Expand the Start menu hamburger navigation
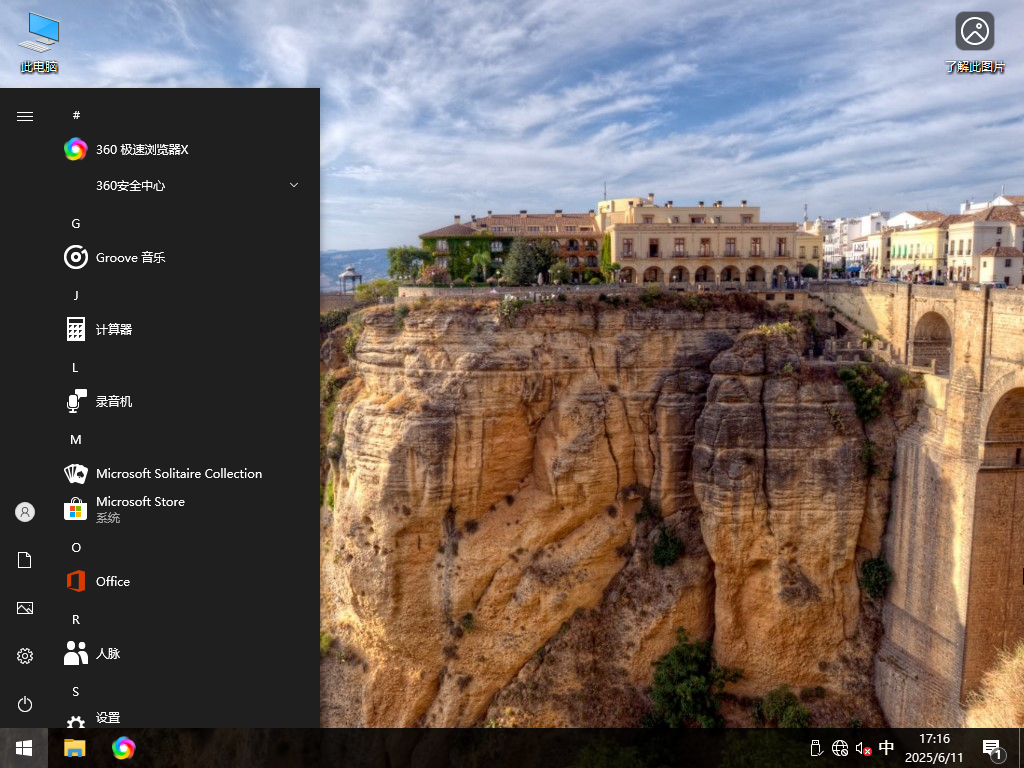 (24, 115)
